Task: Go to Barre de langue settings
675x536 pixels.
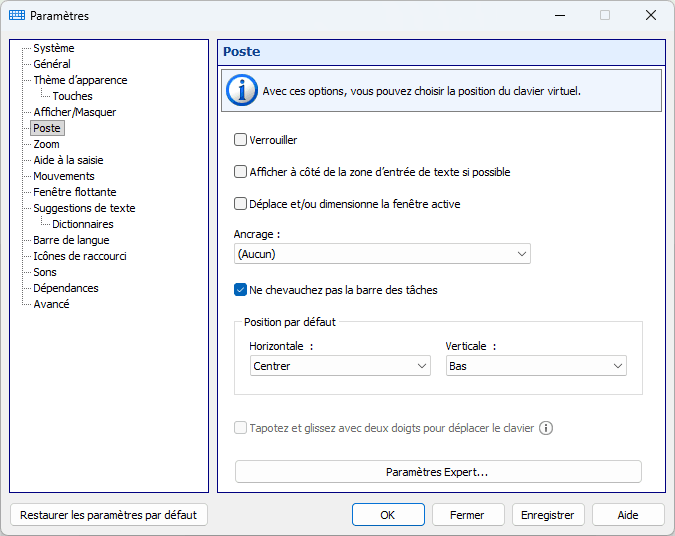Action: coord(71,240)
